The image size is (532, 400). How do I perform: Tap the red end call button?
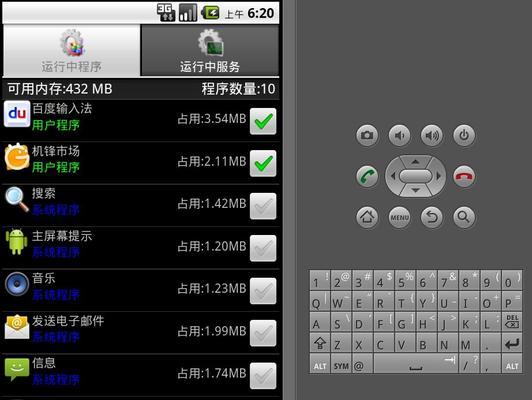point(464,176)
